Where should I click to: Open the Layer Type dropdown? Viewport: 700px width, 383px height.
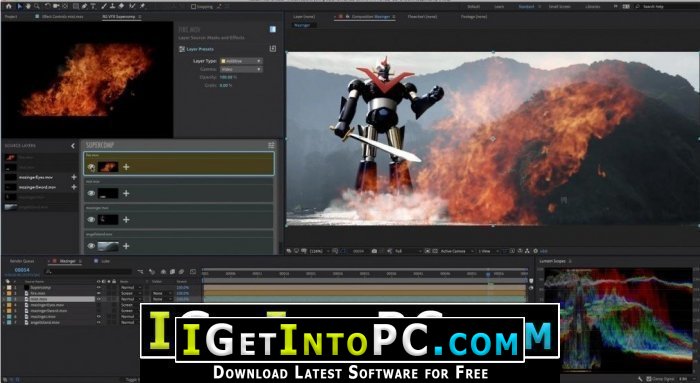tap(241, 61)
